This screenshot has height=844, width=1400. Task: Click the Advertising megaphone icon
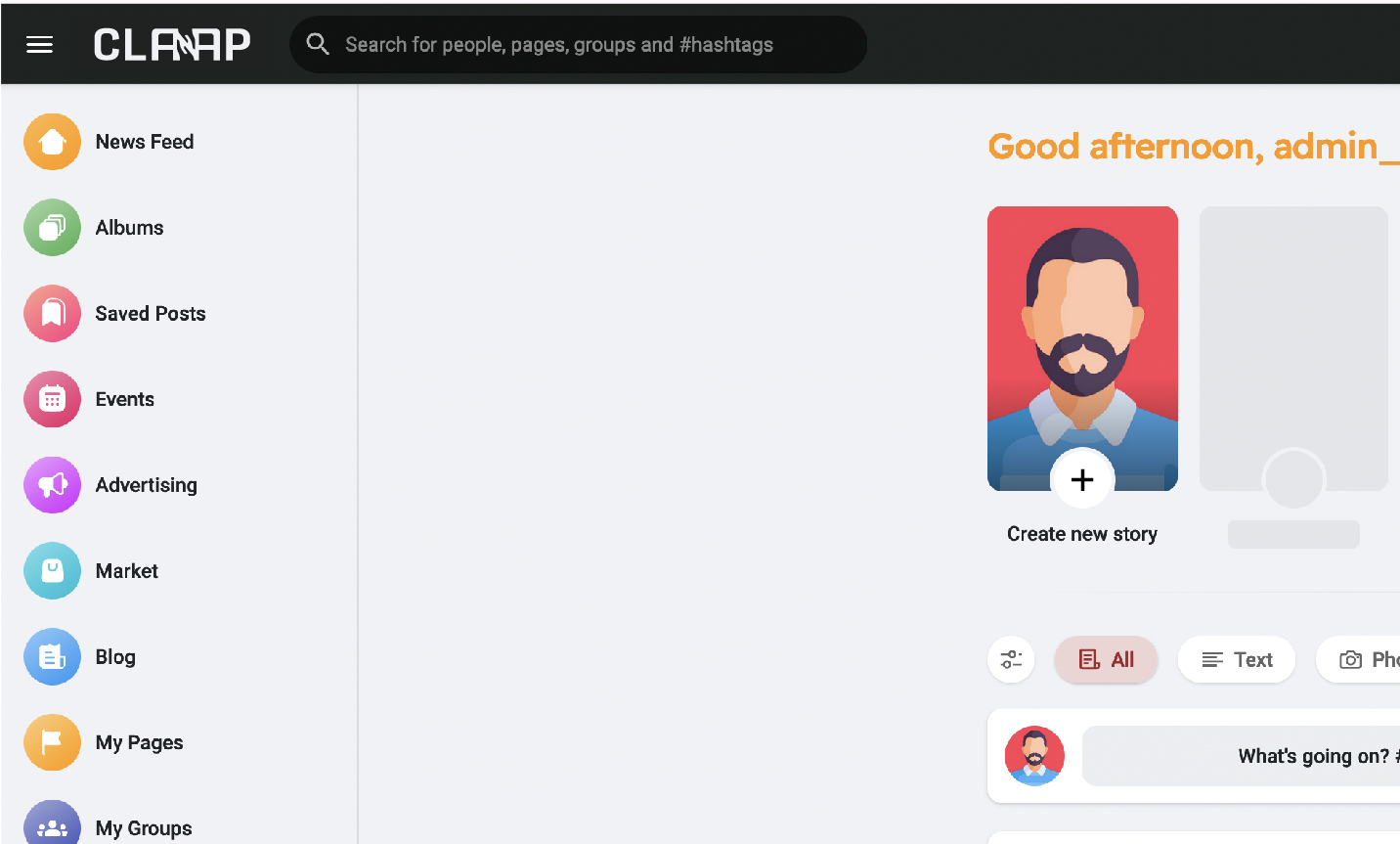[52, 485]
